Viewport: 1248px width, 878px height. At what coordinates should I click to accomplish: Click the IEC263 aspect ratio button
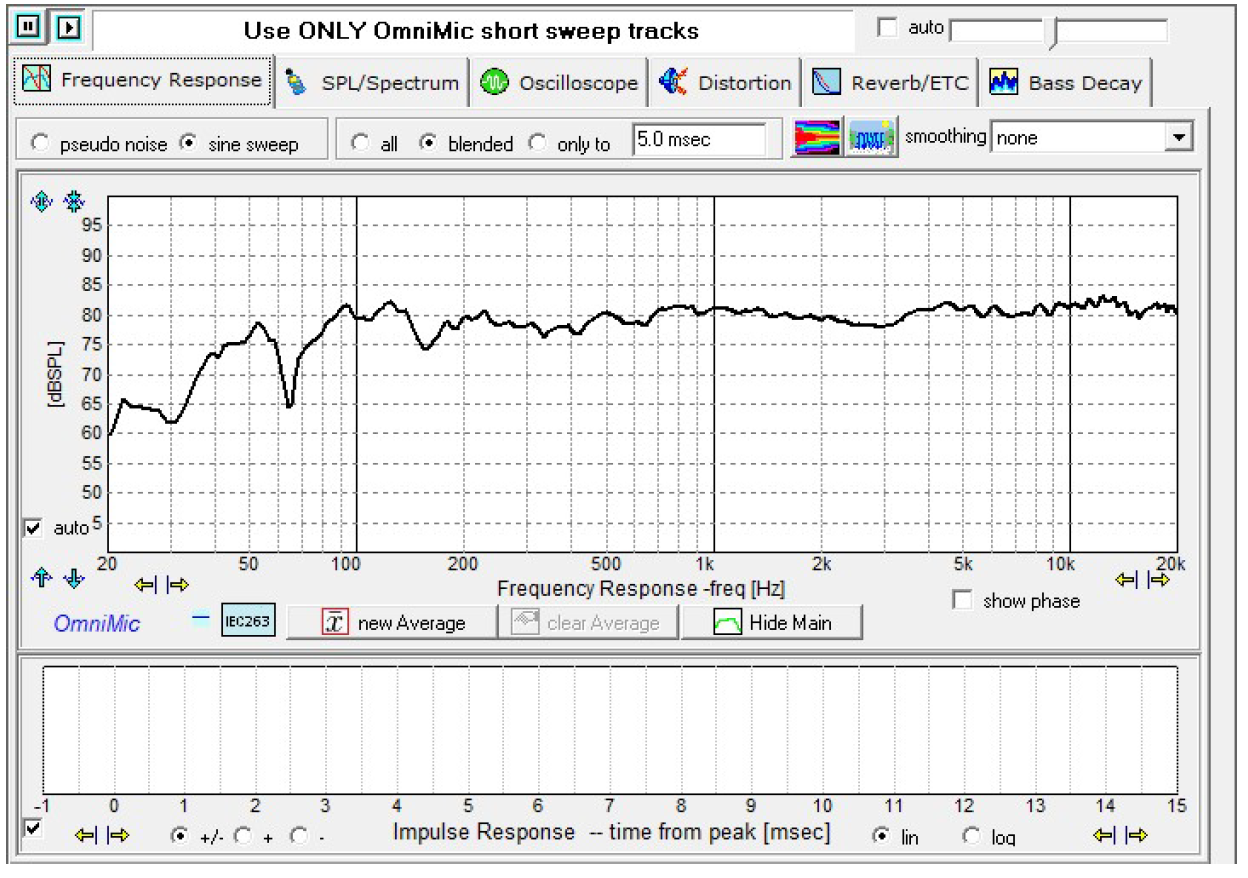pos(247,621)
